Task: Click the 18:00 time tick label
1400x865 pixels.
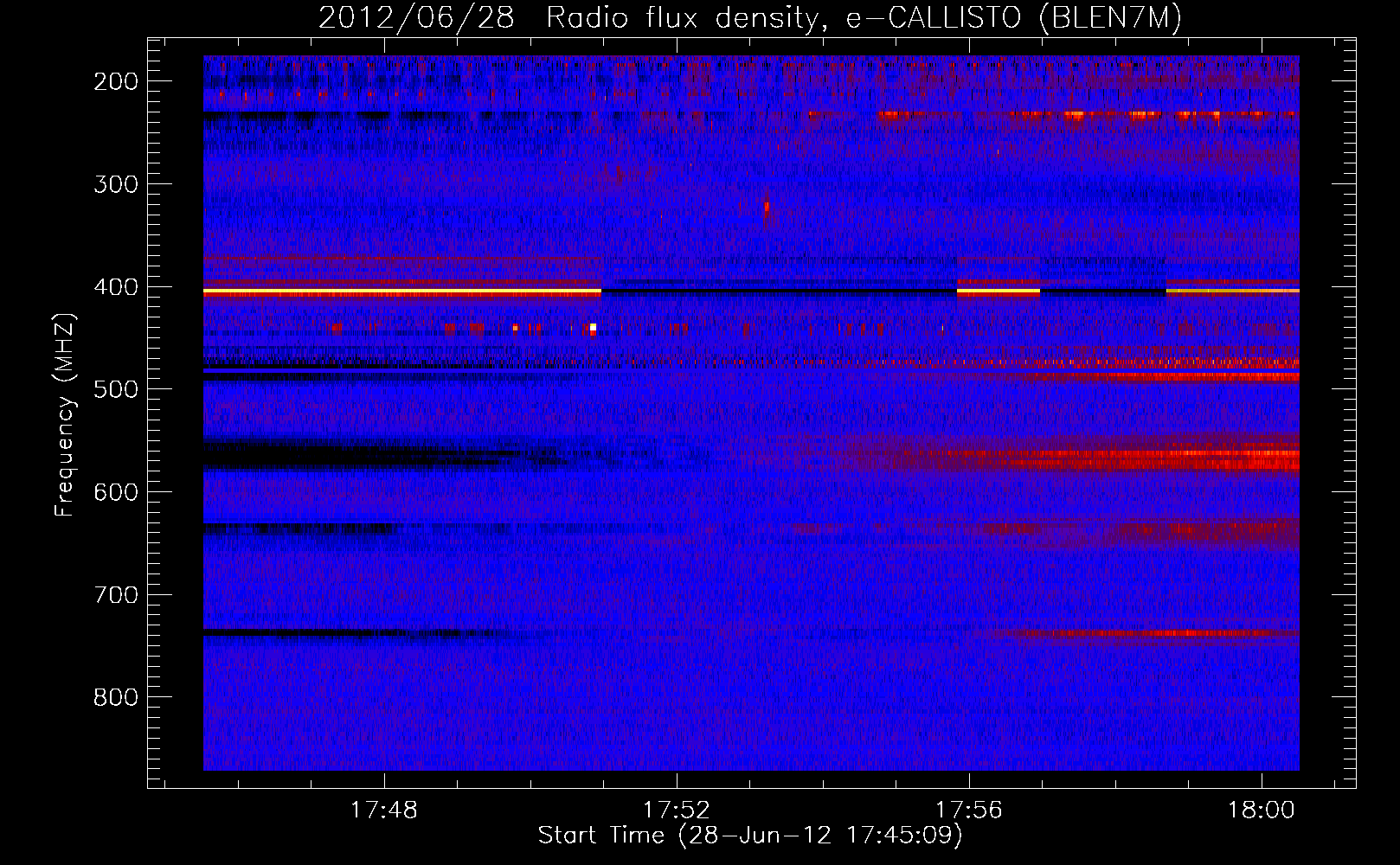Action: pyautogui.click(x=1262, y=811)
